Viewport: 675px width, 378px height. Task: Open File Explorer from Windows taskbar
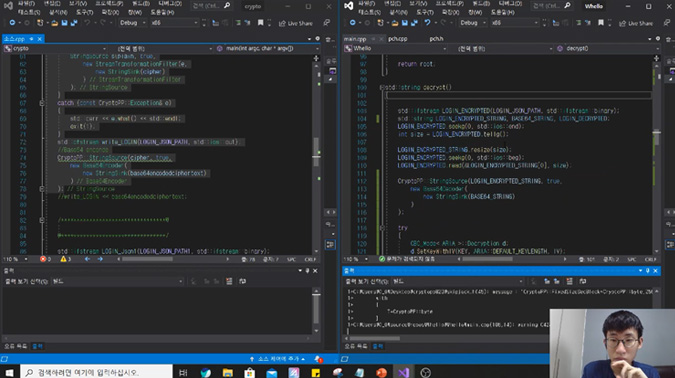[228, 372]
